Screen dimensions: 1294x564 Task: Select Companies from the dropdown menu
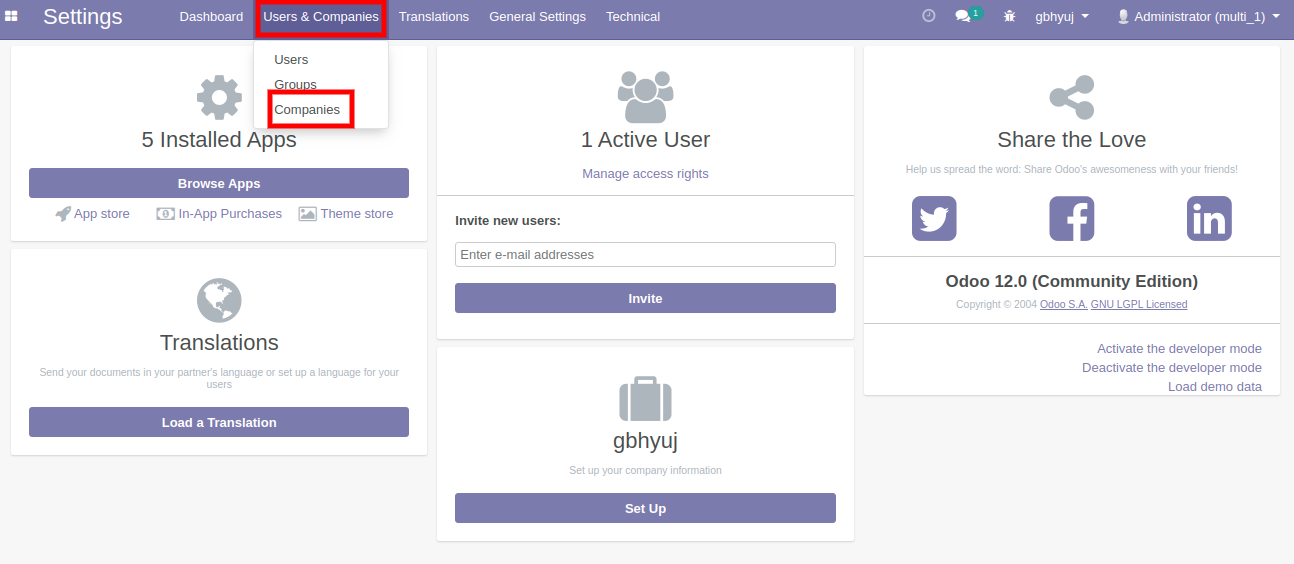pos(307,110)
